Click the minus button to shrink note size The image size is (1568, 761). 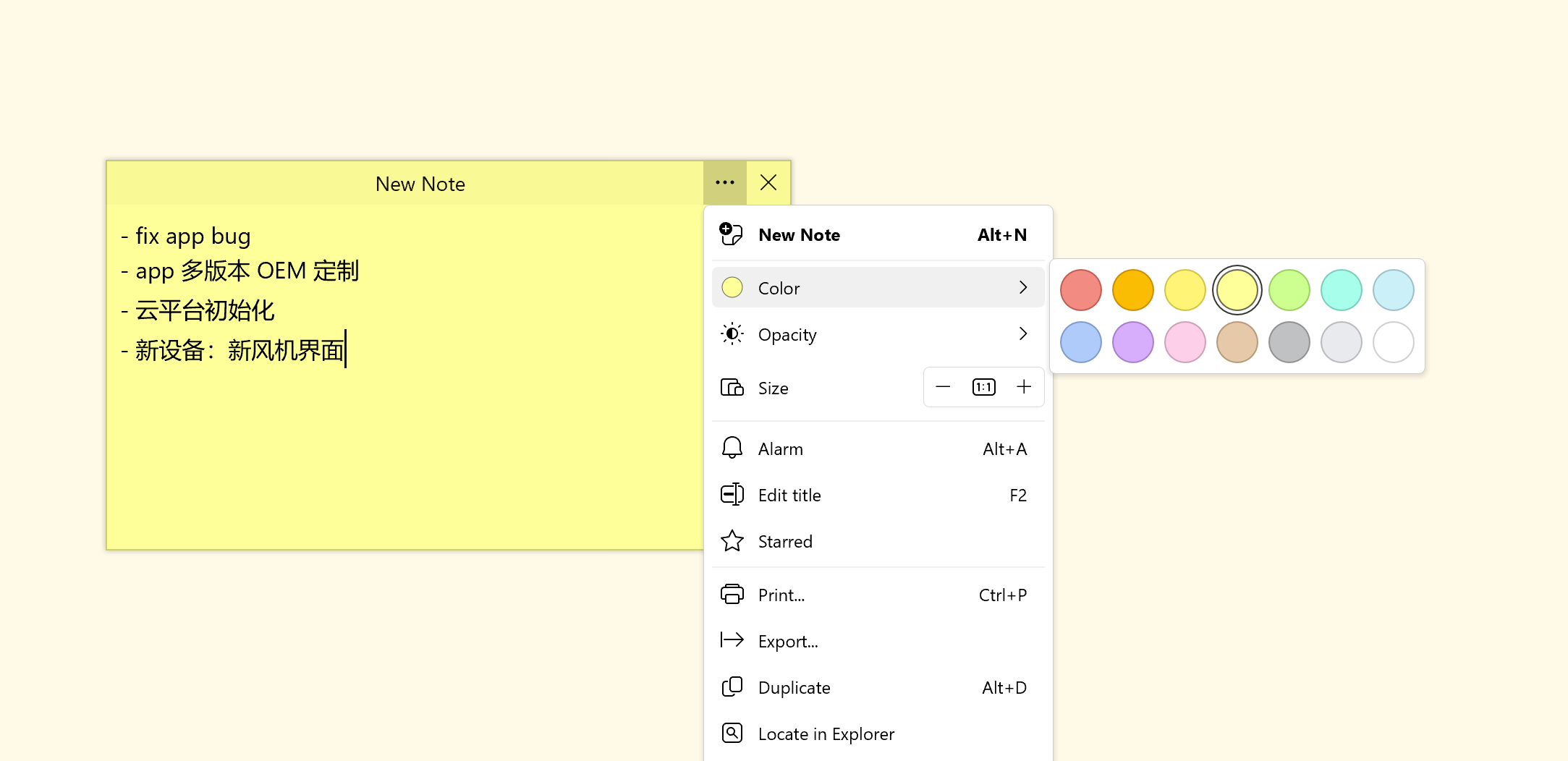943,387
